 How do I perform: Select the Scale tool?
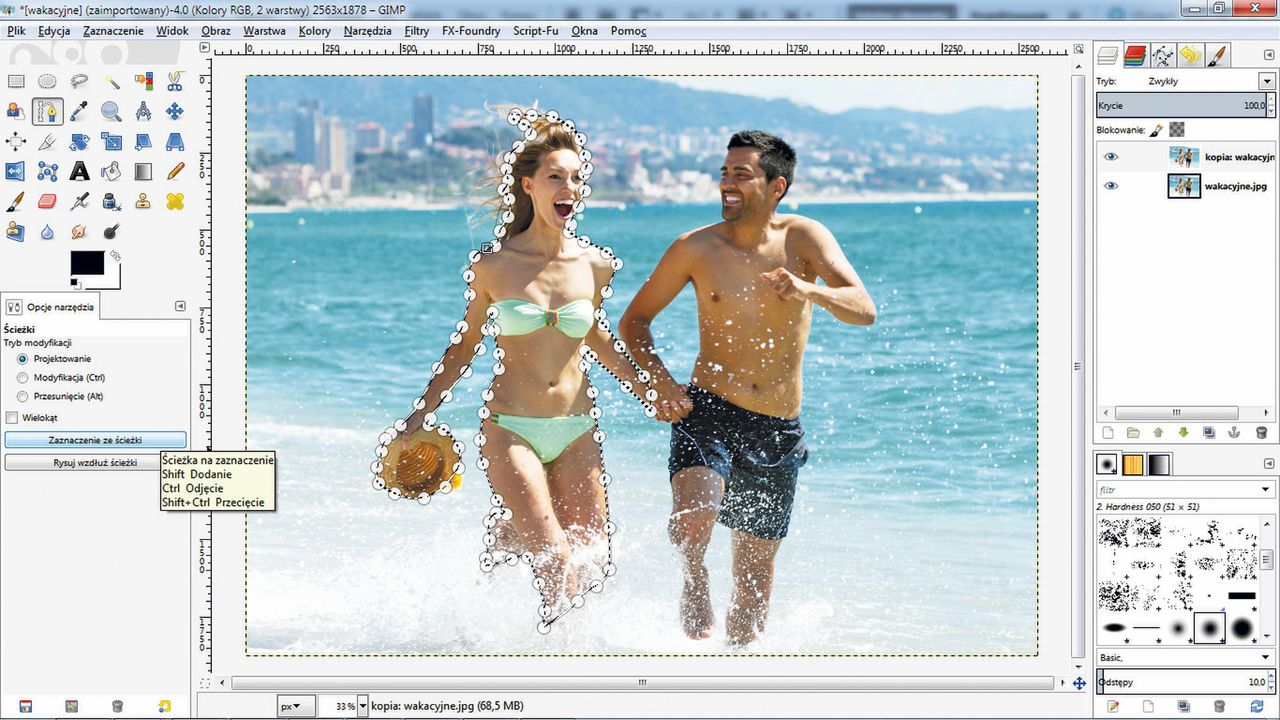pos(111,141)
